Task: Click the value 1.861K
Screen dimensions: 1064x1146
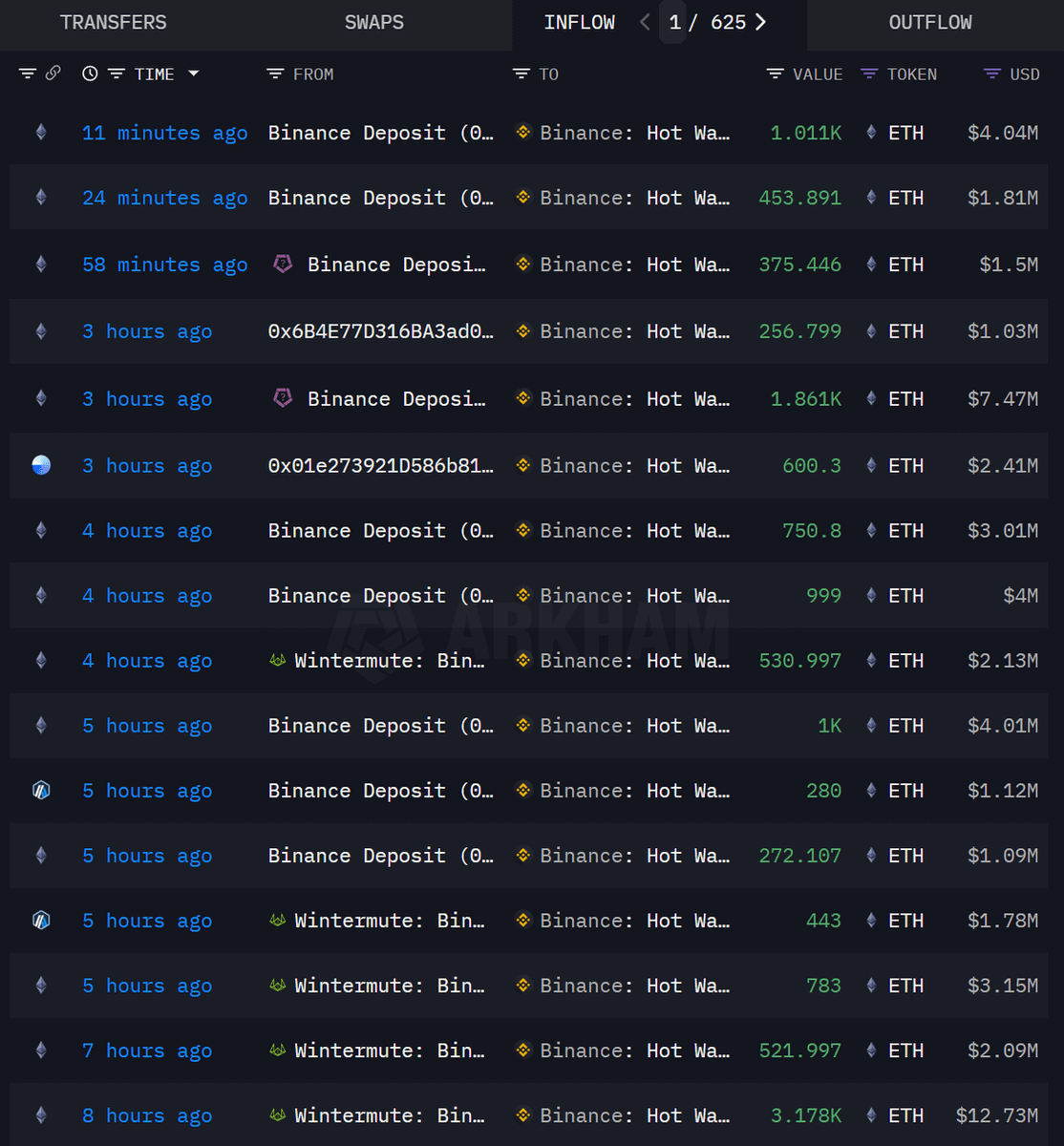Action: coord(806,399)
